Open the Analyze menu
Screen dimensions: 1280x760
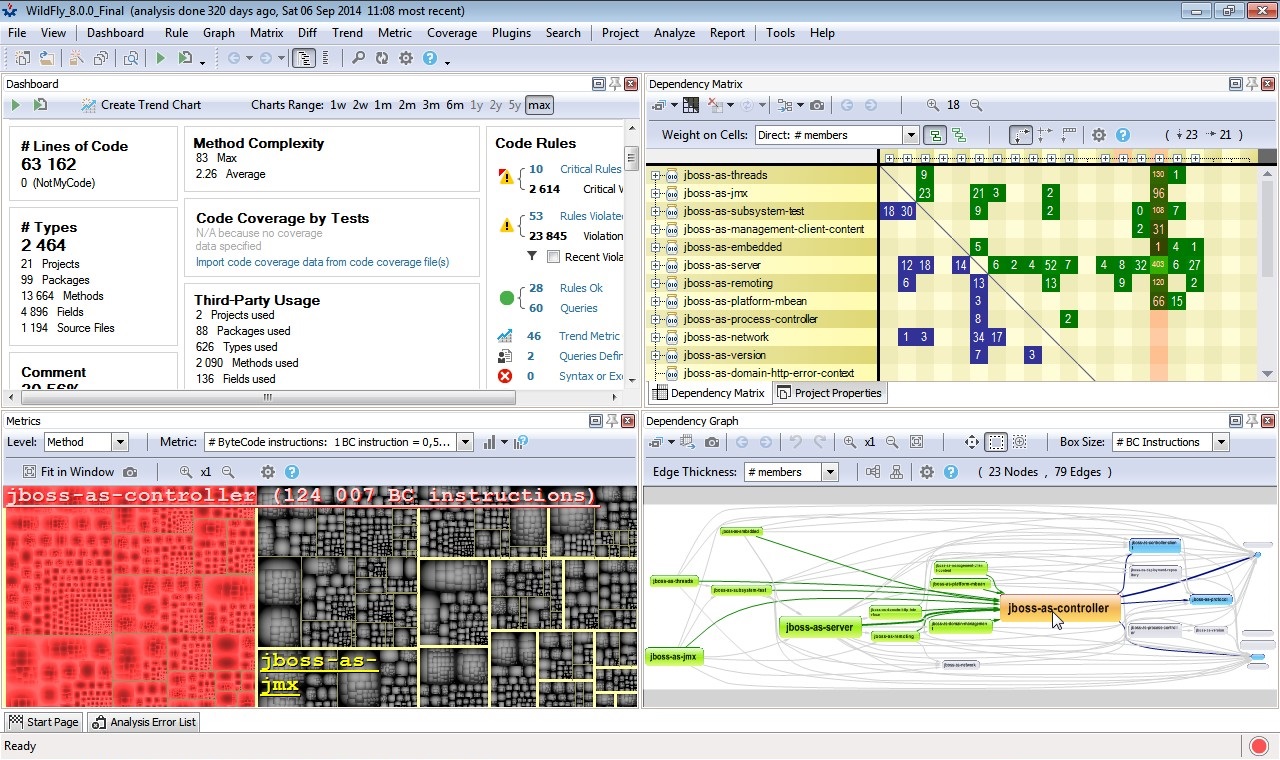(x=674, y=33)
